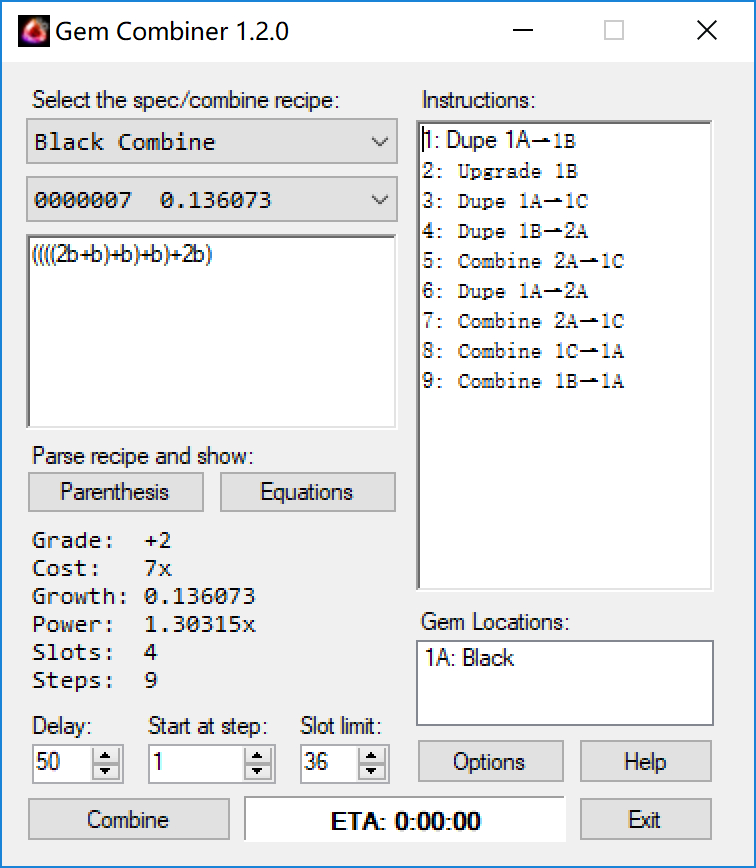Decrease the Slot limit spinner
This screenshot has width=756, height=868.
[372, 771]
